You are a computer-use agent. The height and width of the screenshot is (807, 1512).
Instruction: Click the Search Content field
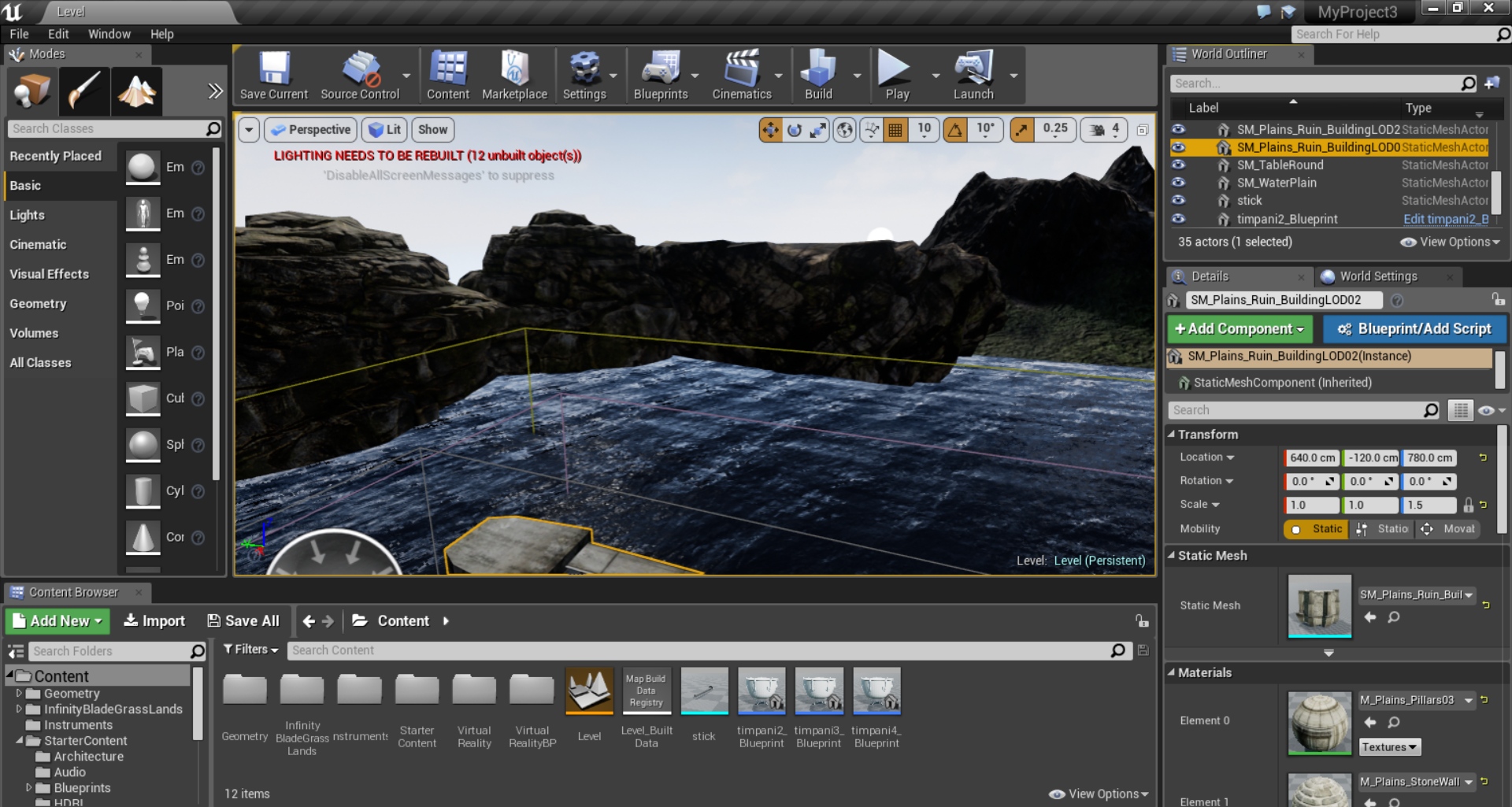click(x=699, y=650)
